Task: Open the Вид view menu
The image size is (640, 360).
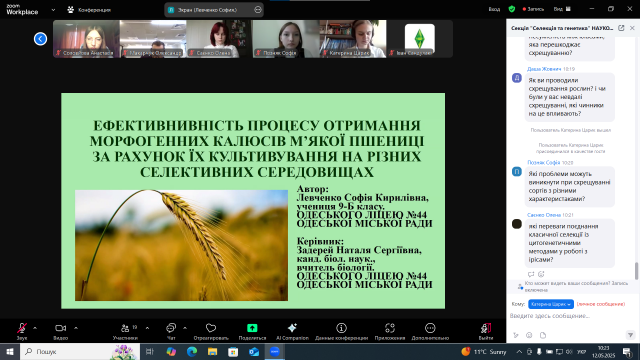Action: coord(562,9)
